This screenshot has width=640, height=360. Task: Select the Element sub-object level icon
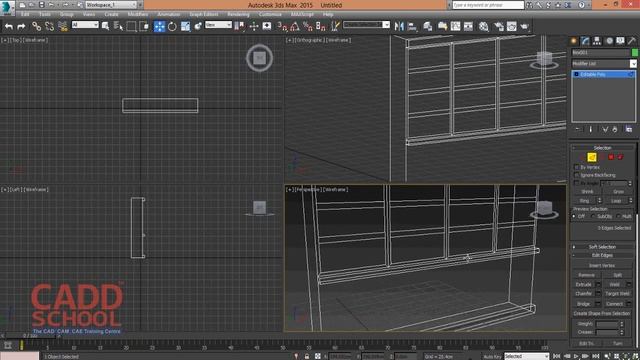(620, 157)
